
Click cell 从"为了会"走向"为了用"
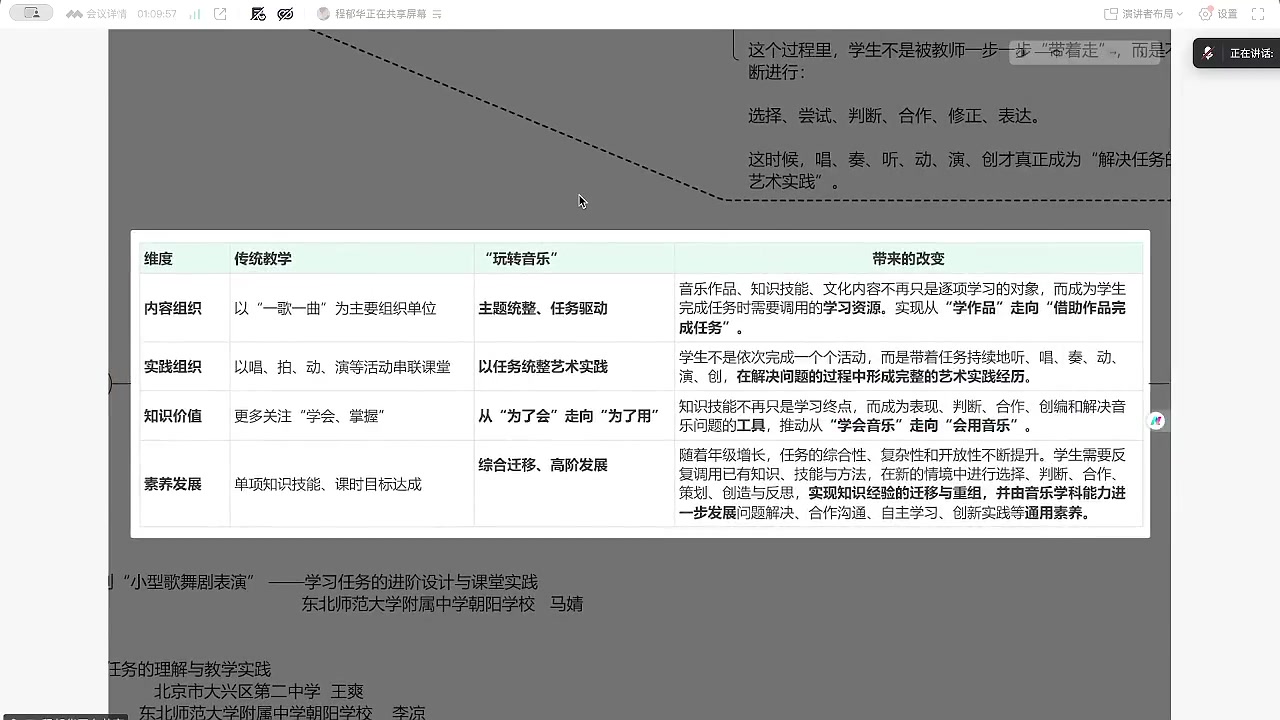pyautogui.click(x=574, y=415)
